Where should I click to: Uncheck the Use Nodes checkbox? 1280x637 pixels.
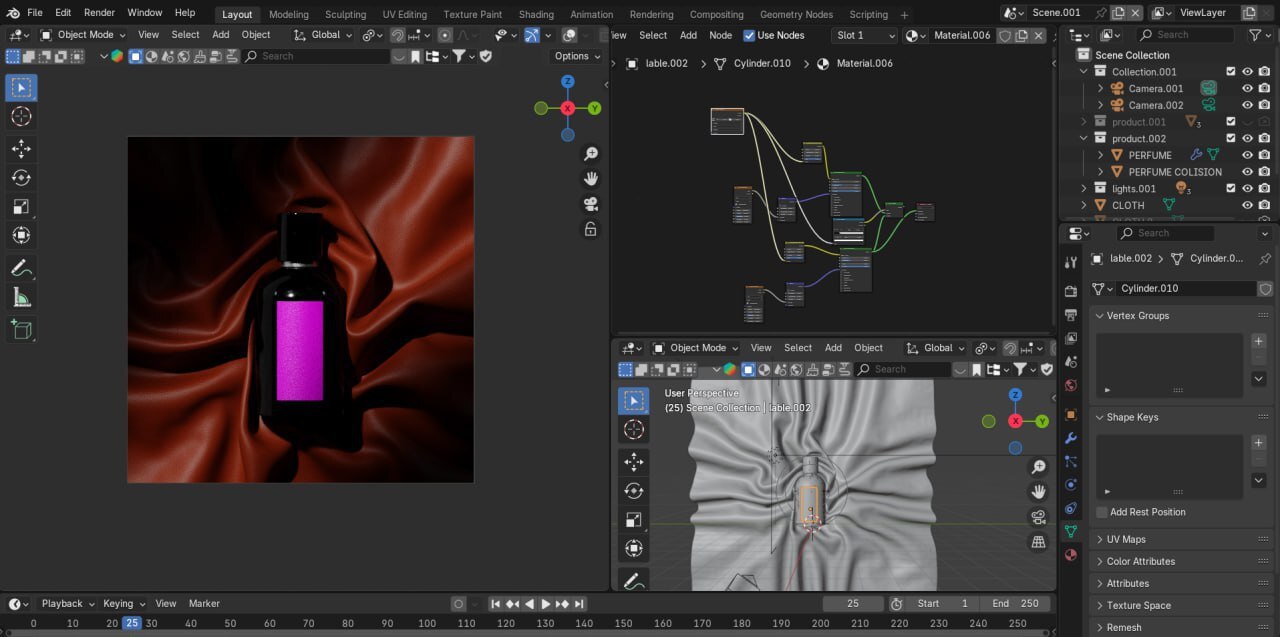pos(749,35)
